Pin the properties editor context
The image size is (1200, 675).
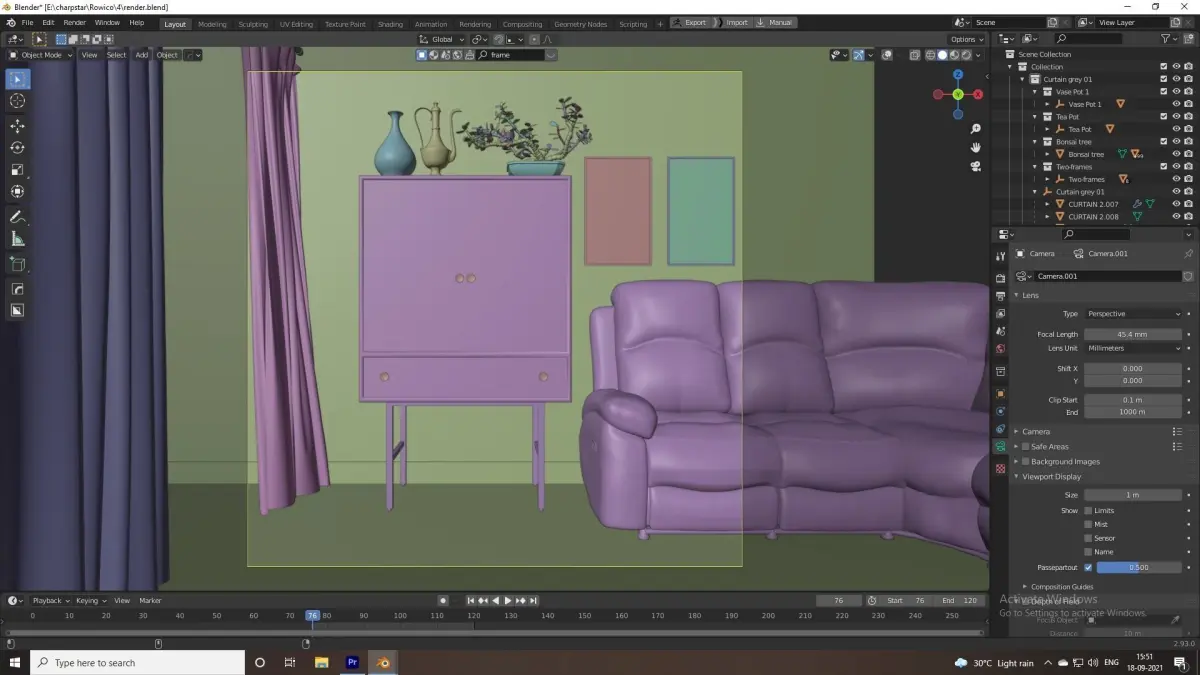point(1188,254)
